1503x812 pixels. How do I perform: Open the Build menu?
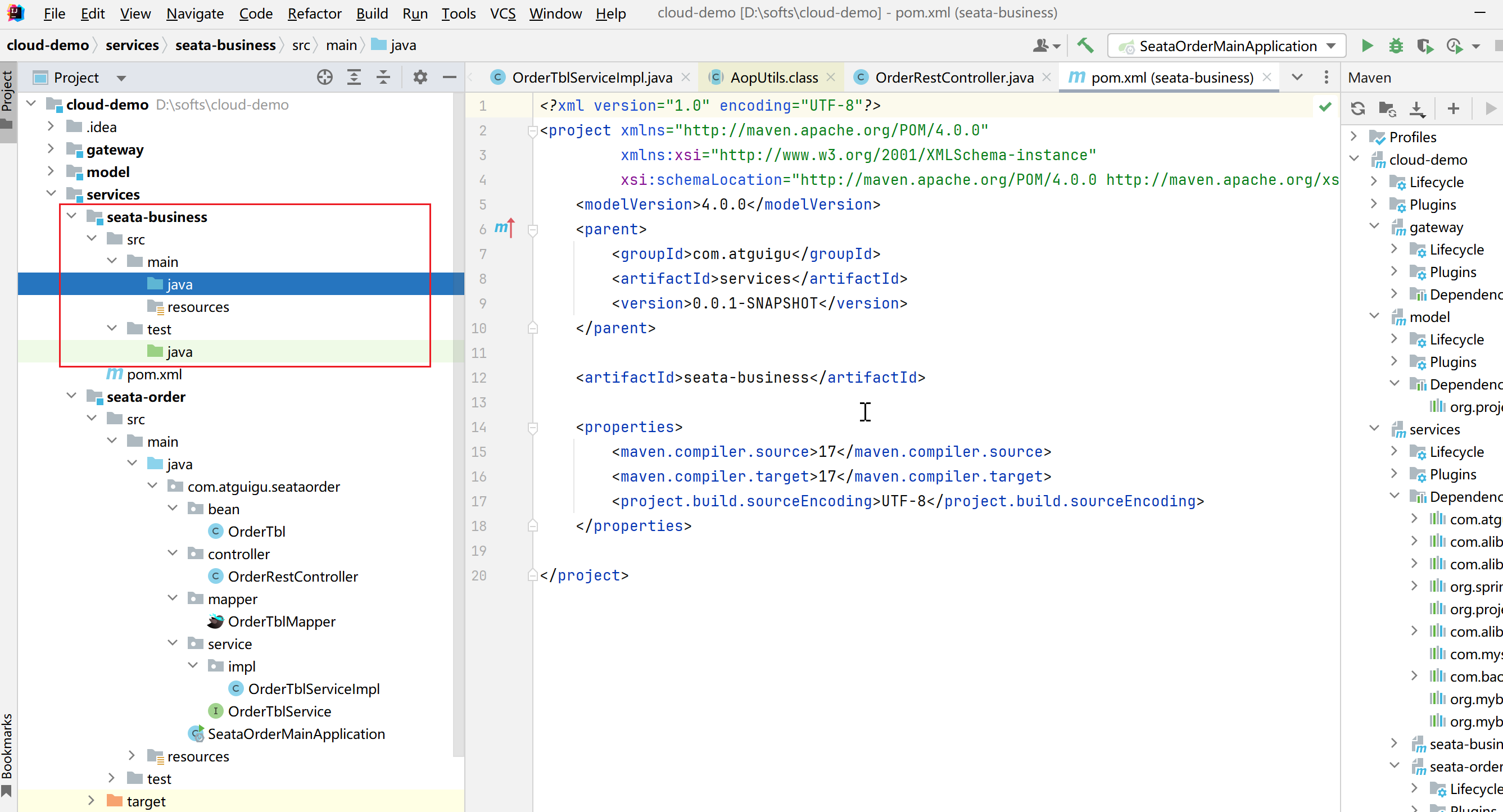[x=372, y=13]
